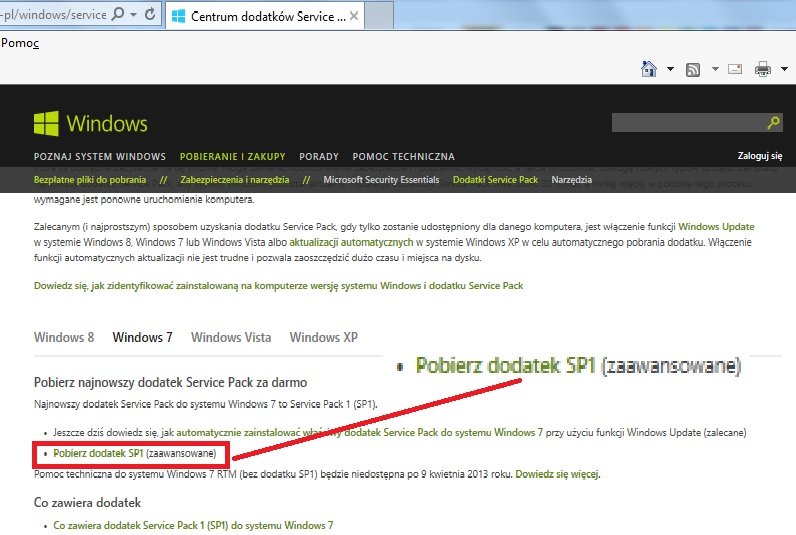Click the green search magnifier on the Windows site
This screenshot has height=535, width=796.
773,122
